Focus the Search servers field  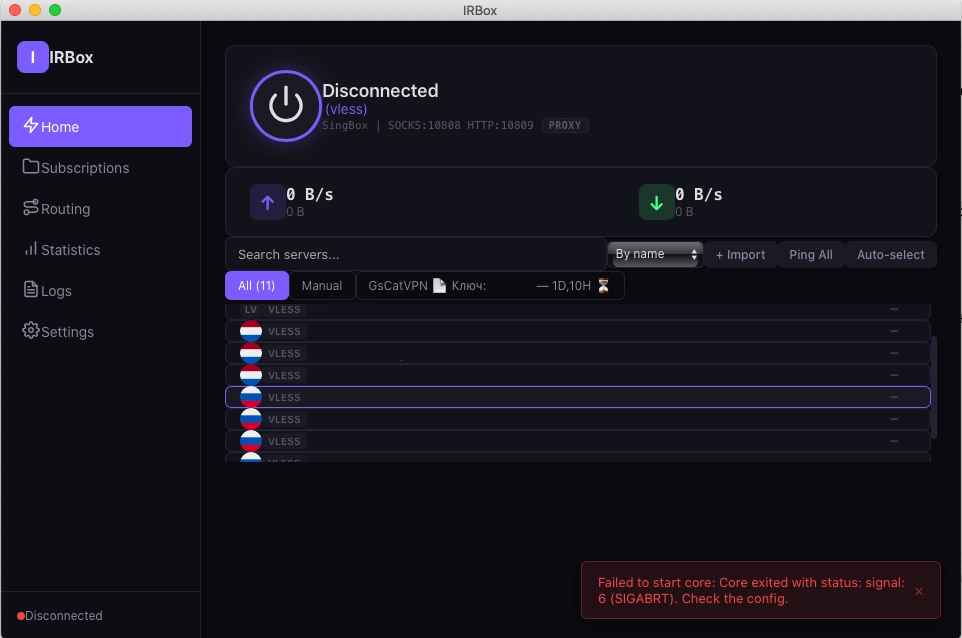(x=416, y=255)
